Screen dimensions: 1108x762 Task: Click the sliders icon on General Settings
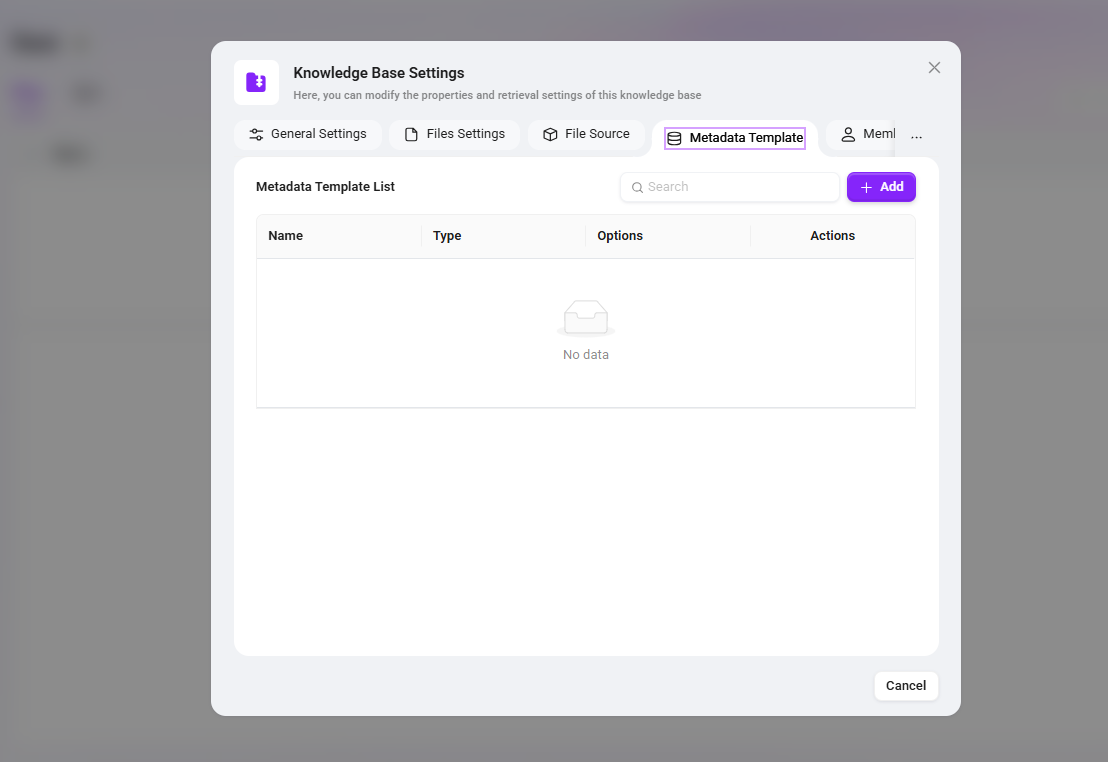(257, 134)
